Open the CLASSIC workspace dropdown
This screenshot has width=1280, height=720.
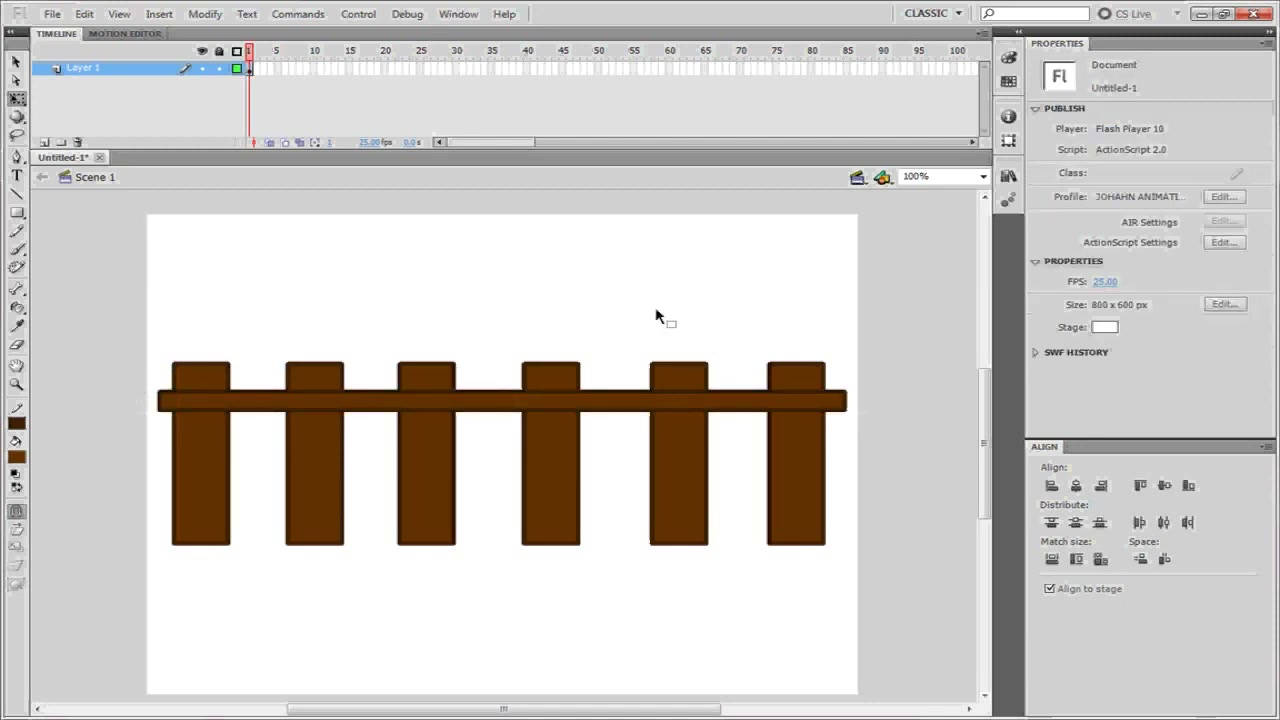(x=933, y=14)
